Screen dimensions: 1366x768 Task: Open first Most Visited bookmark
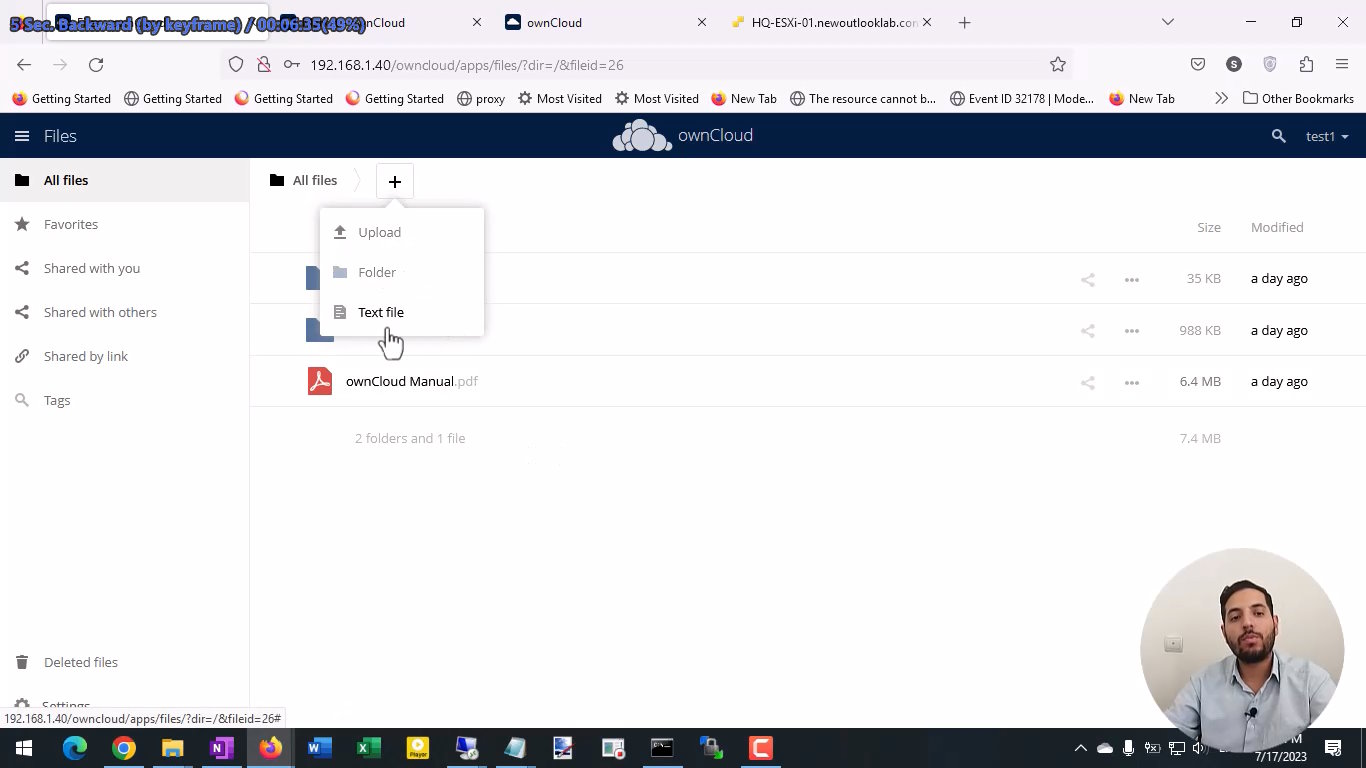(559, 98)
